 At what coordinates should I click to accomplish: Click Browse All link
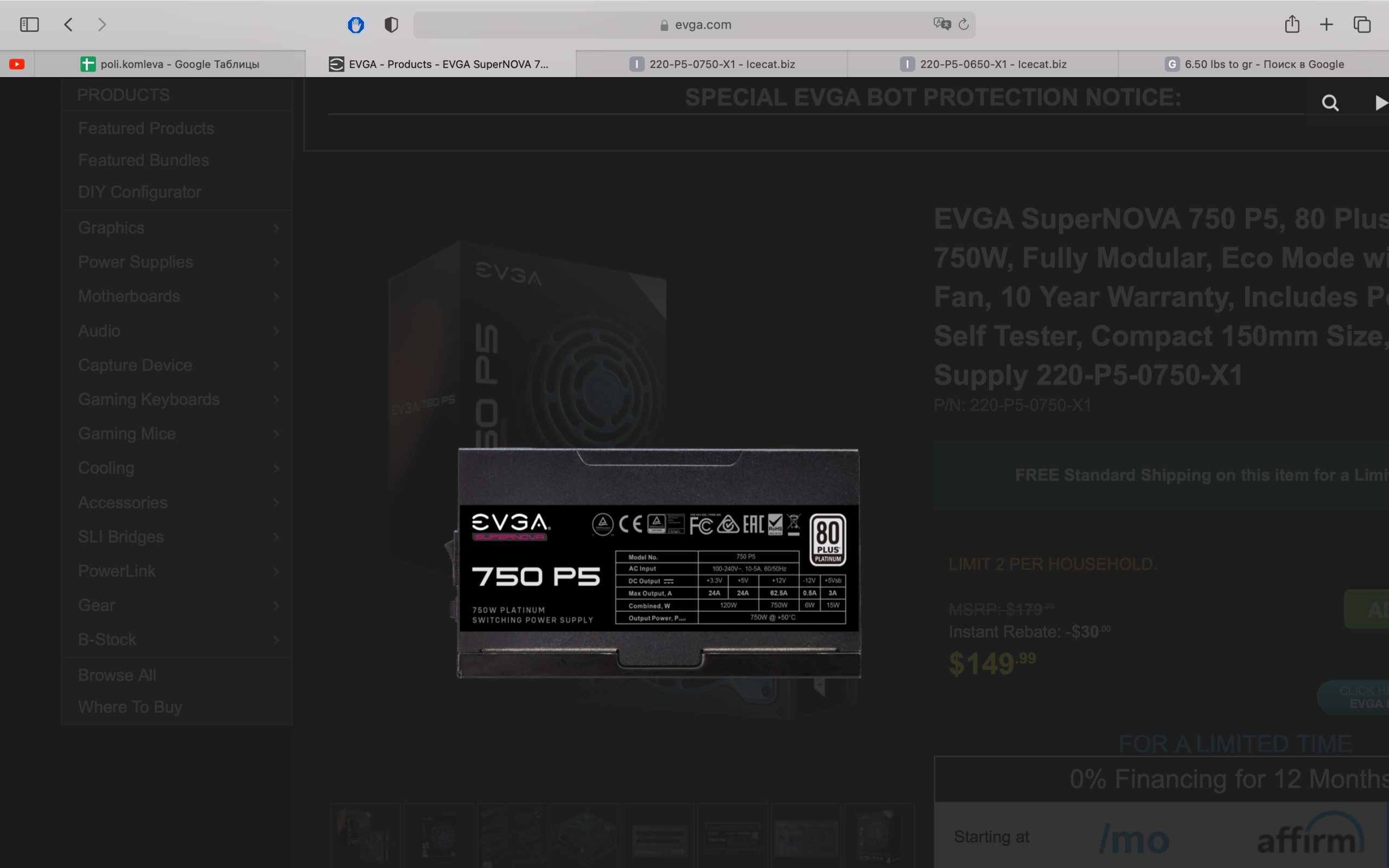coord(117,675)
